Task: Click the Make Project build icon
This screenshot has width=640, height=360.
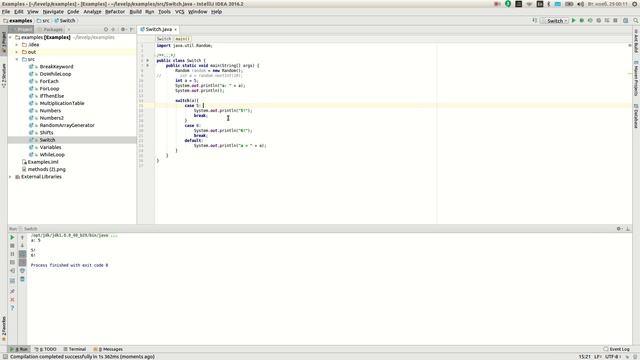Action: point(534,20)
